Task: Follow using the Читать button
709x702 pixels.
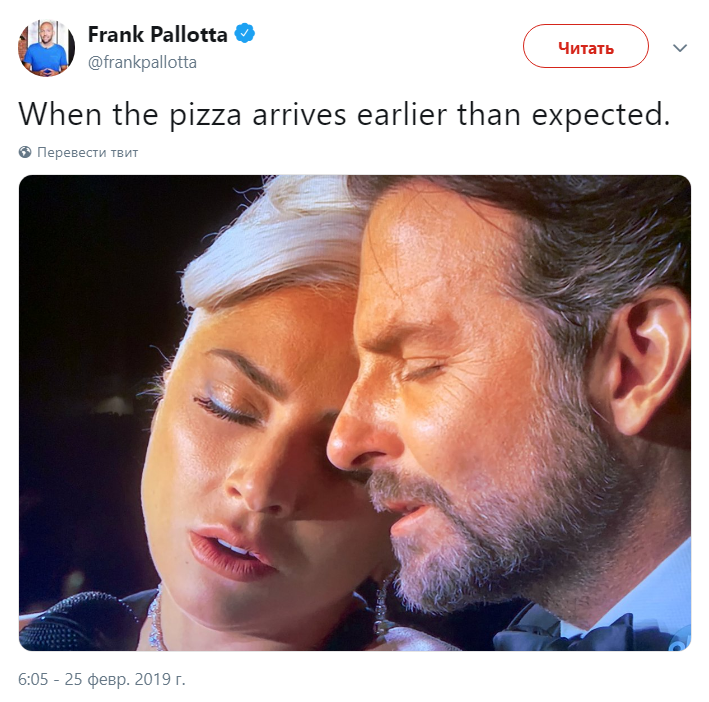Action: tap(586, 46)
